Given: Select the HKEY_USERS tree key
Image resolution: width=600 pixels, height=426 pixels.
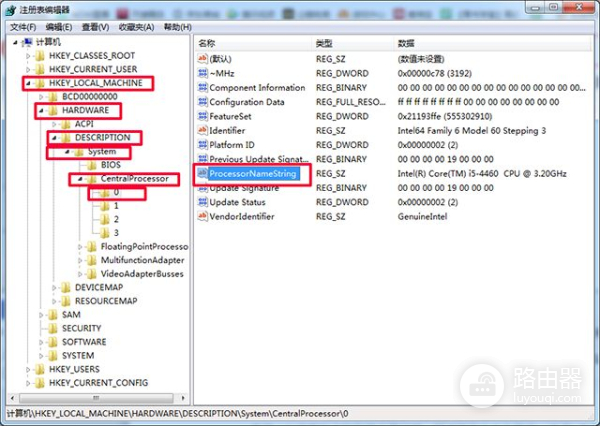Looking at the screenshot, I should coord(74,369).
